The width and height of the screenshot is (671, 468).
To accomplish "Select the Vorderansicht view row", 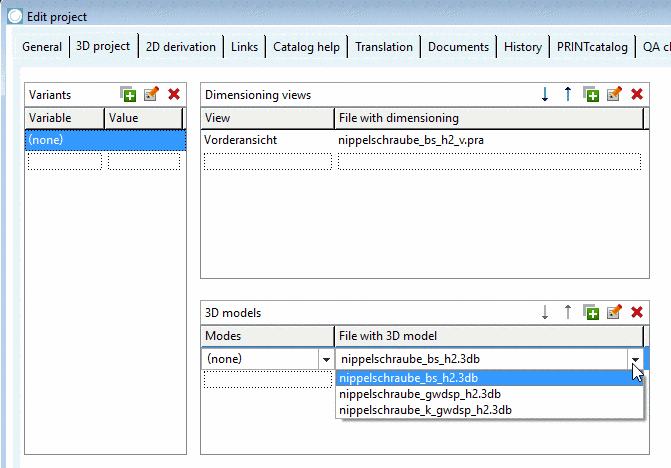I will coord(425,140).
